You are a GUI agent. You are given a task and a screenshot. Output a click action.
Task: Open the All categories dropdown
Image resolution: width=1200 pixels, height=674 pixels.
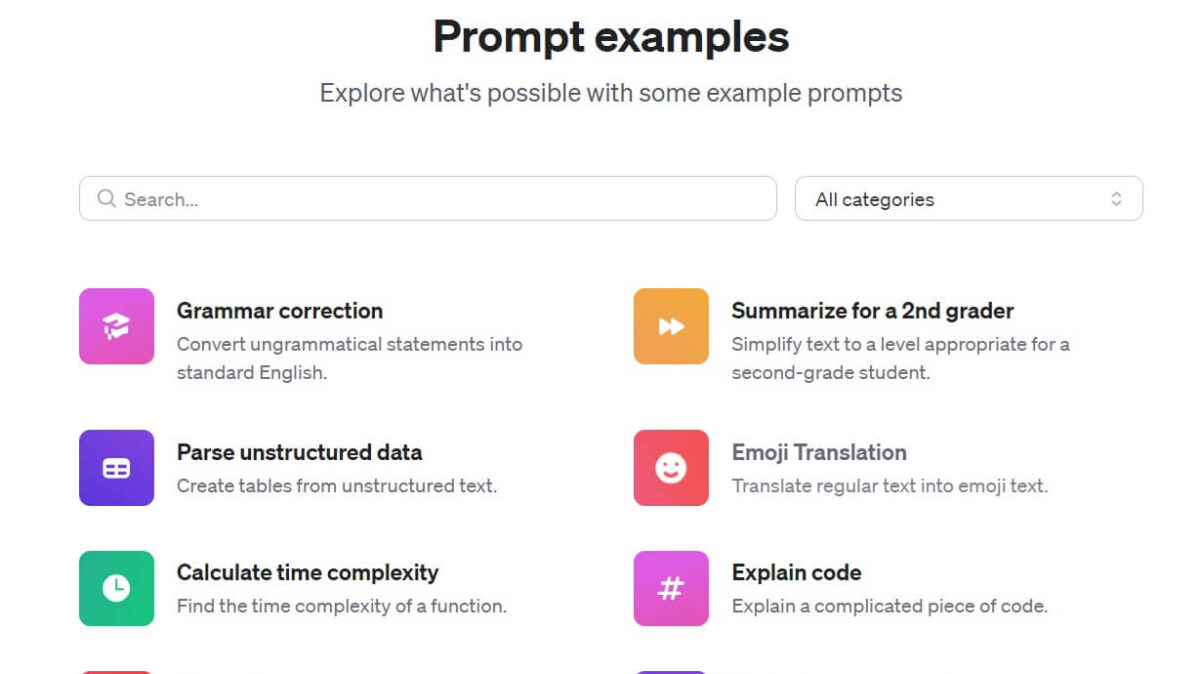pos(967,199)
